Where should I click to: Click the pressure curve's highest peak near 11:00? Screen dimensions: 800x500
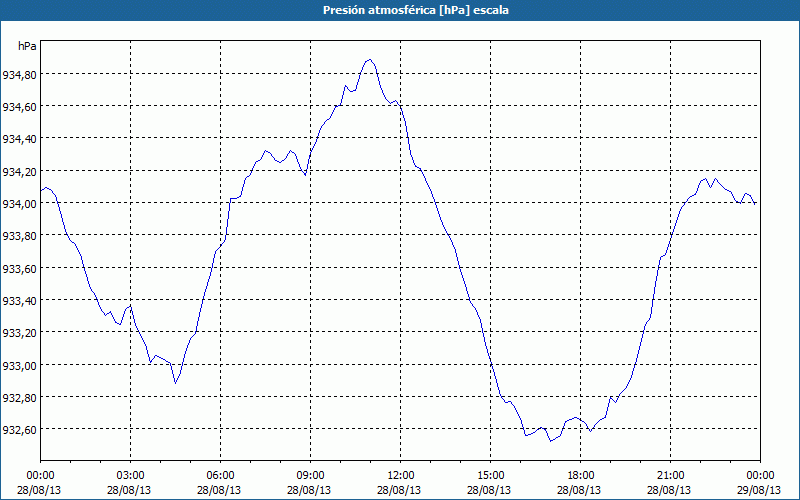pyautogui.click(x=369, y=60)
